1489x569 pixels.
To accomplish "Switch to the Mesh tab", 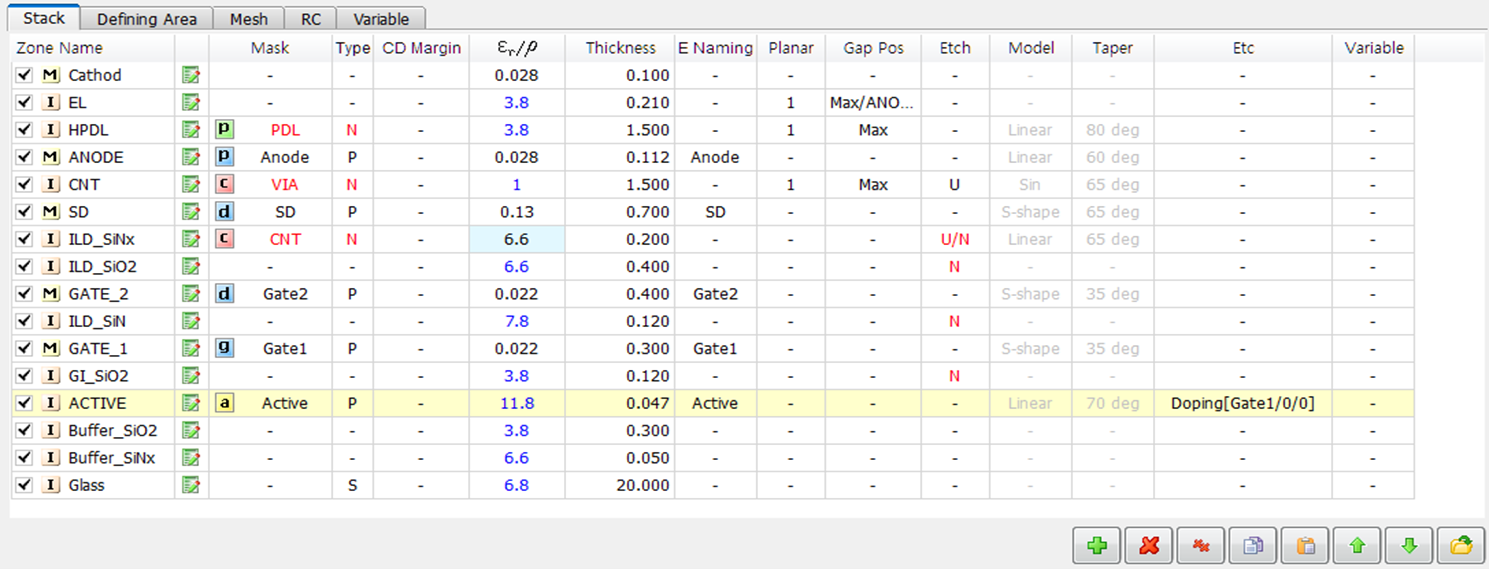I will point(248,19).
